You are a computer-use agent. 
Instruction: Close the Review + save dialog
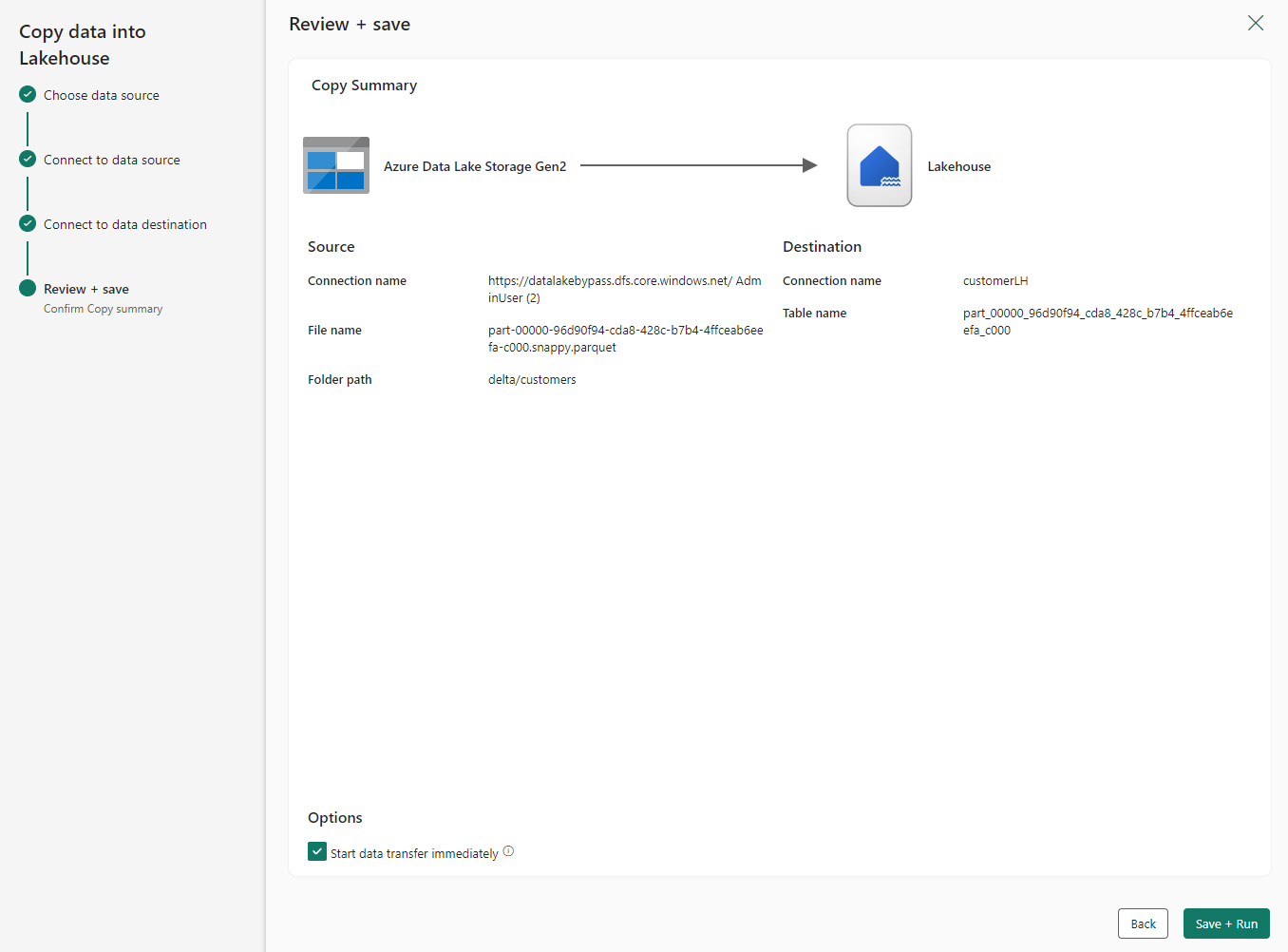coord(1255,23)
